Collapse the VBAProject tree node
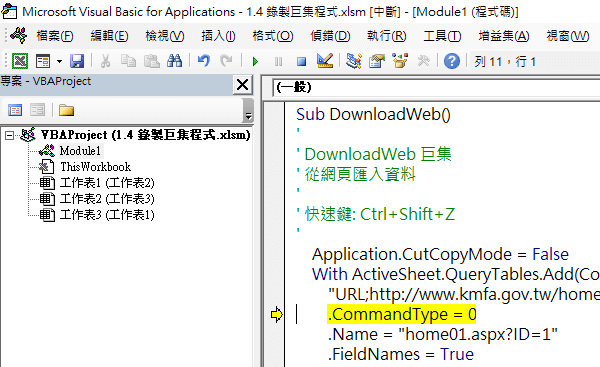 click(x=9, y=135)
